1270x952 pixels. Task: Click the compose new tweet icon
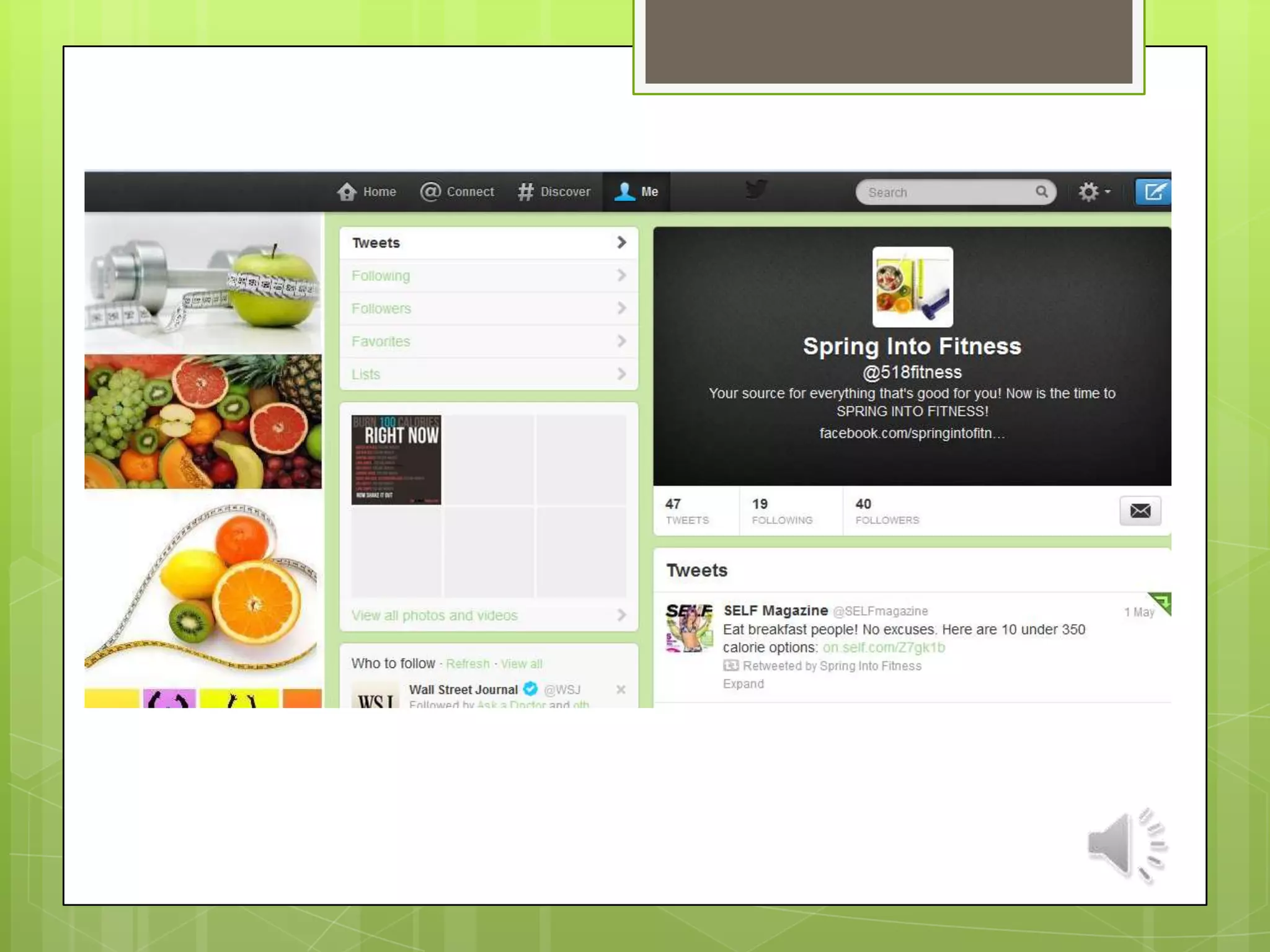coord(1153,192)
